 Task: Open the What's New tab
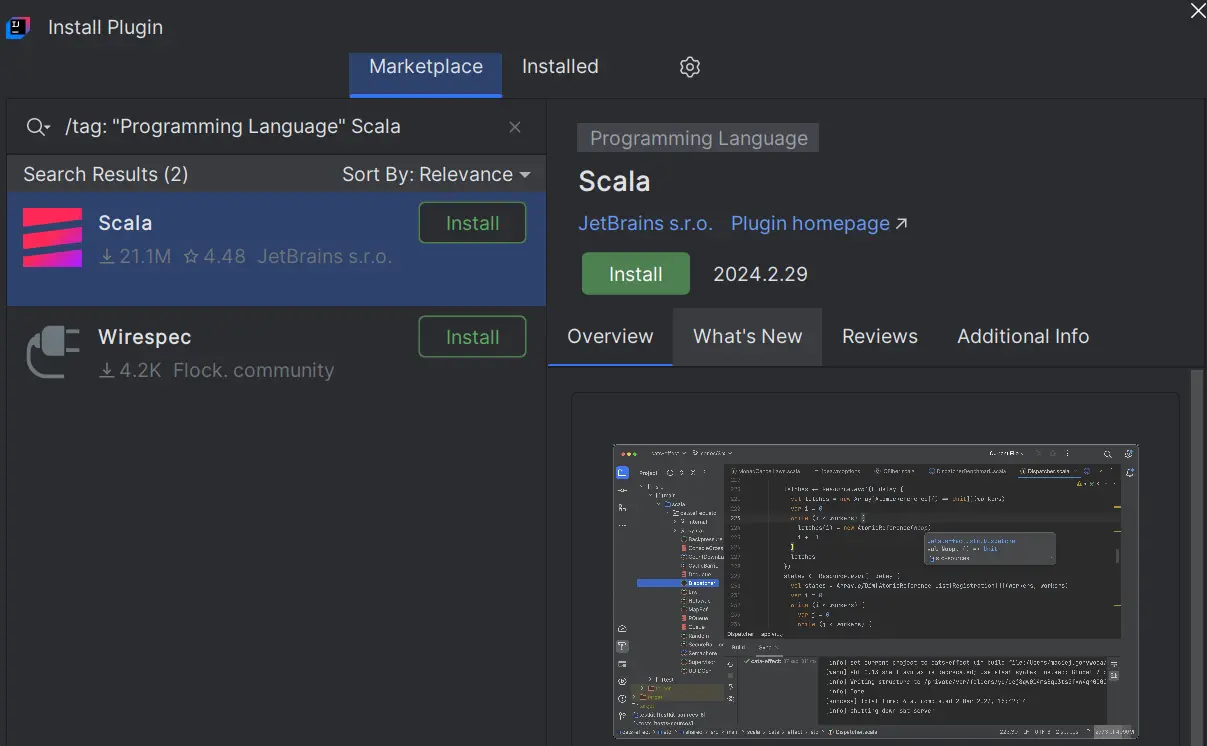click(x=748, y=337)
